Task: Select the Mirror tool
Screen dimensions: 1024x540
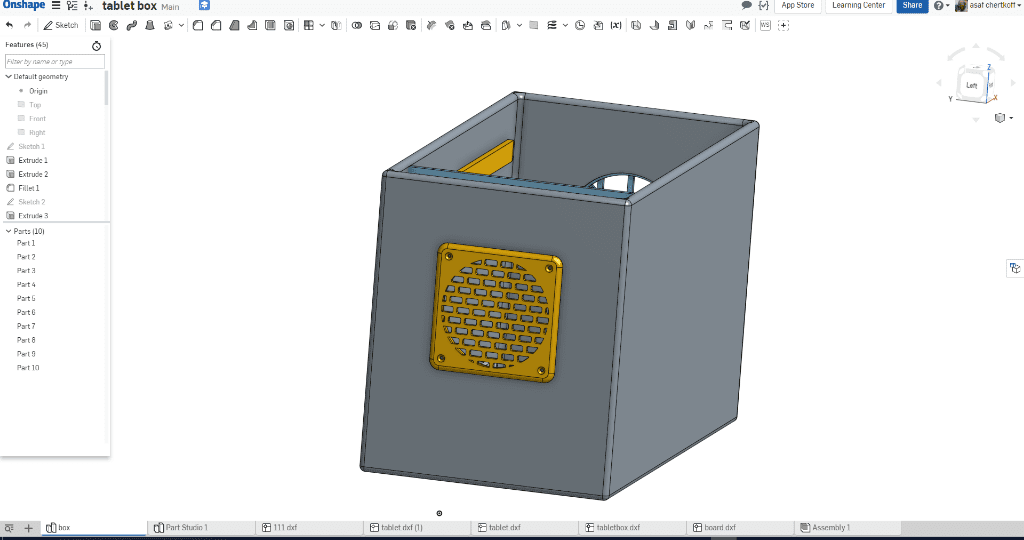Action: point(336,25)
